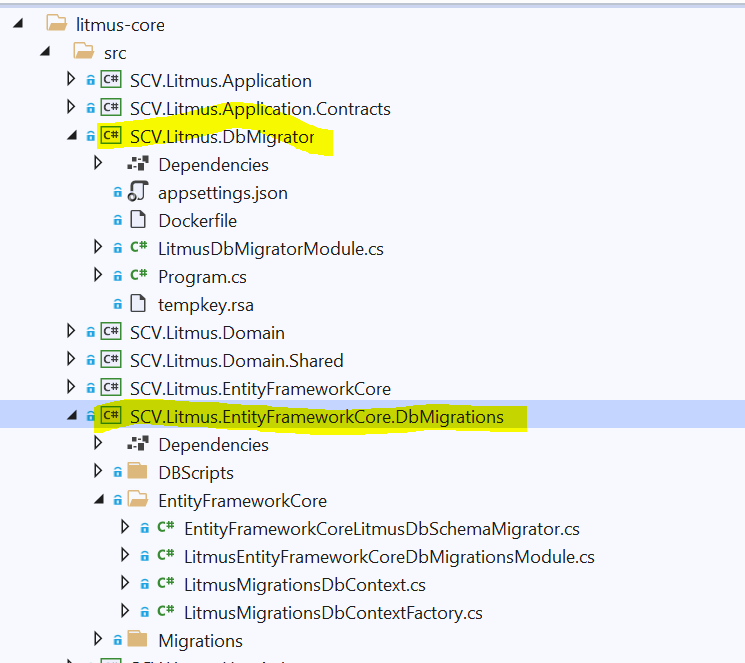Image resolution: width=745 pixels, height=663 pixels.
Task: Expand the LitmusDbMigratorModule.cs file node
Action: 98,249
